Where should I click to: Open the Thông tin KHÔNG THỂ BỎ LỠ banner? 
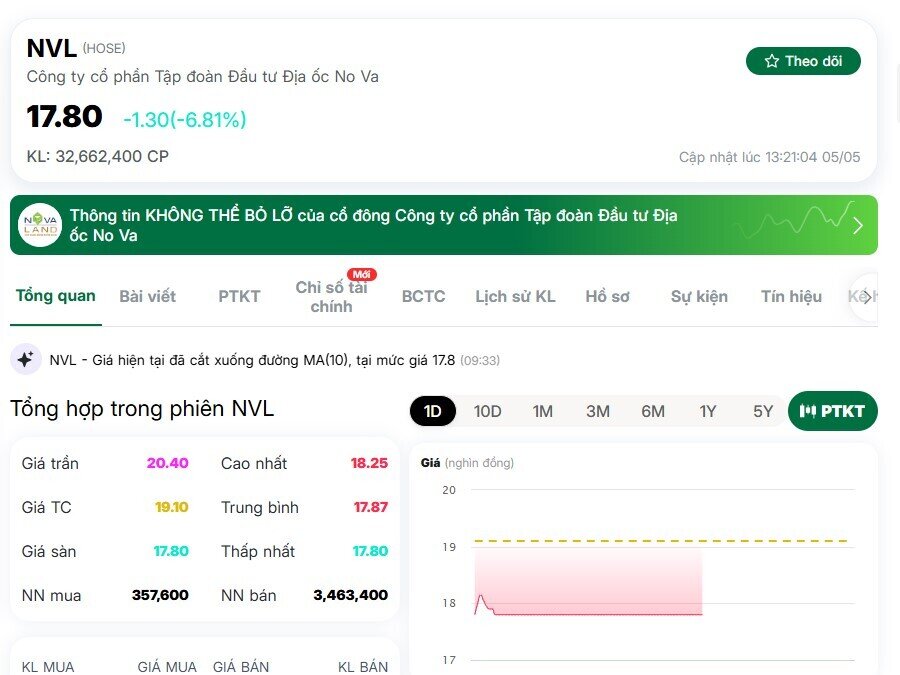click(x=444, y=225)
